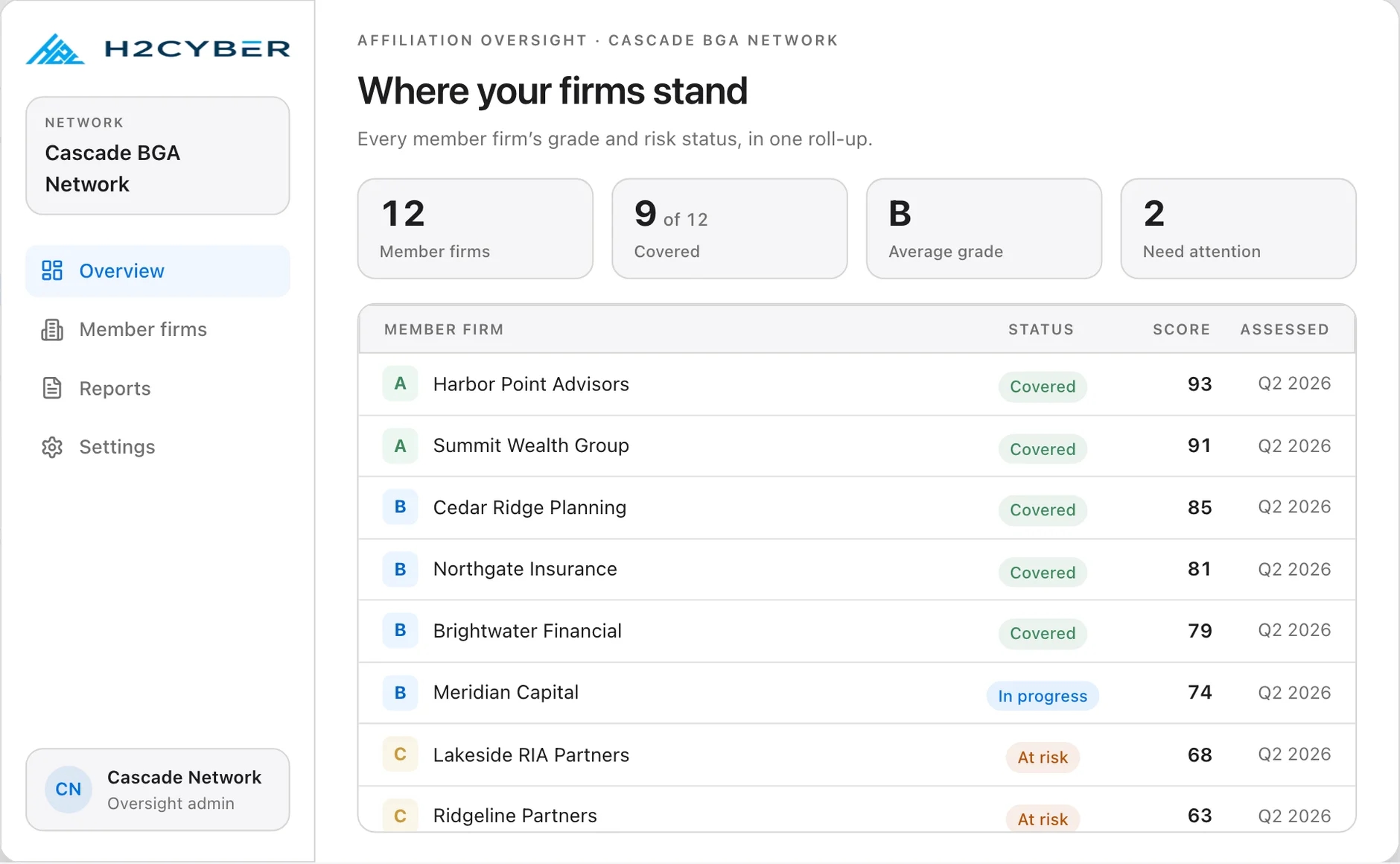Click the Member firms building icon
The image size is (1400, 864).
pyautogui.click(x=52, y=329)
